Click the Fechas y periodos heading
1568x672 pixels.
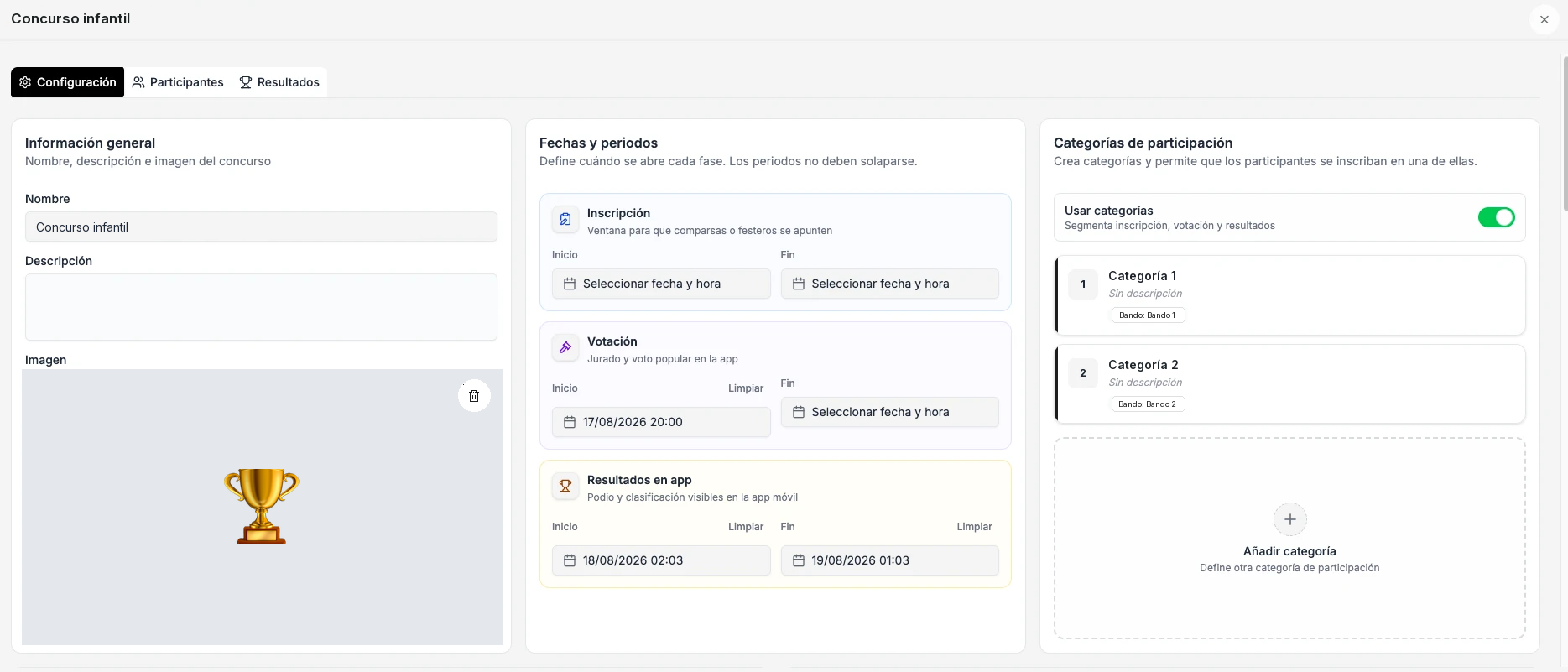pyautogui.click(x=598, y=143)
